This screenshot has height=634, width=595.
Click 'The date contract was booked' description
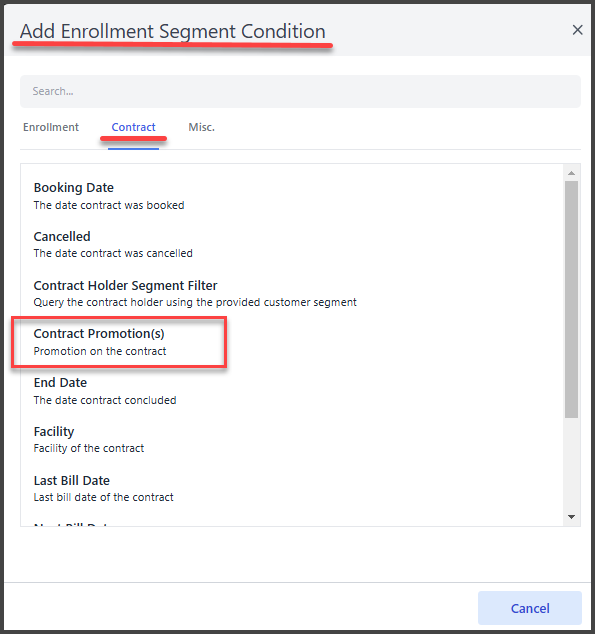pyautogui.click(x=109, y=205)
